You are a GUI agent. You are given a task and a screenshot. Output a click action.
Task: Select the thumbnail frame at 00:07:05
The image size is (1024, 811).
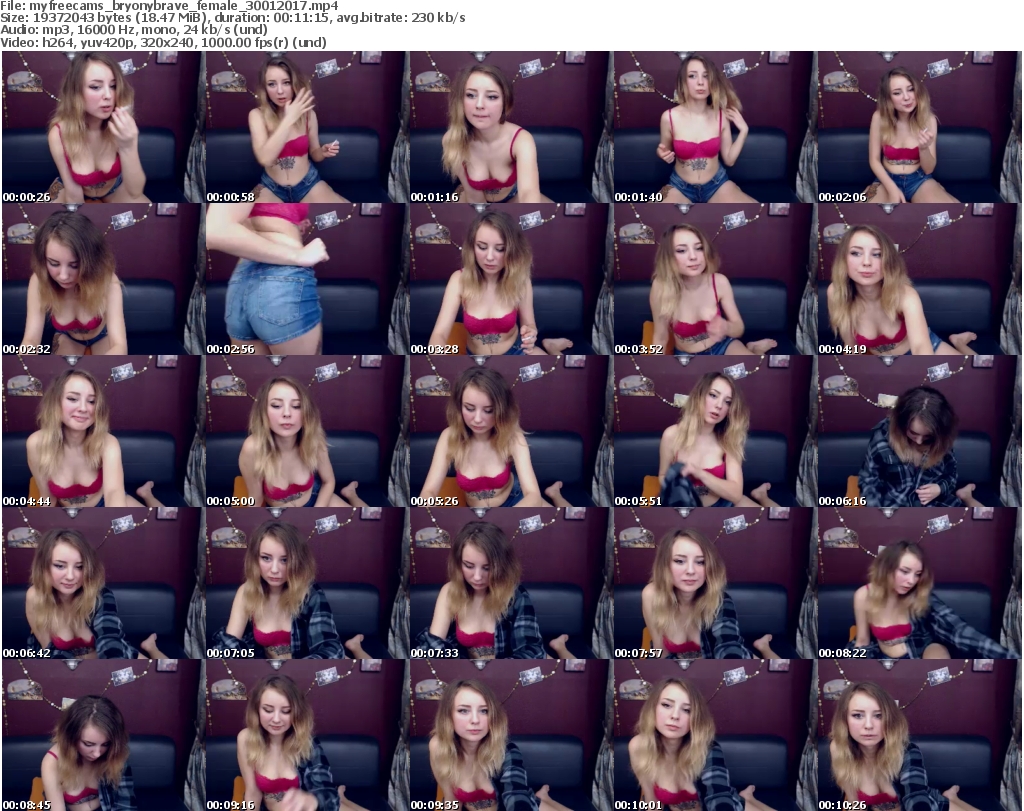(x=306, y=583)
